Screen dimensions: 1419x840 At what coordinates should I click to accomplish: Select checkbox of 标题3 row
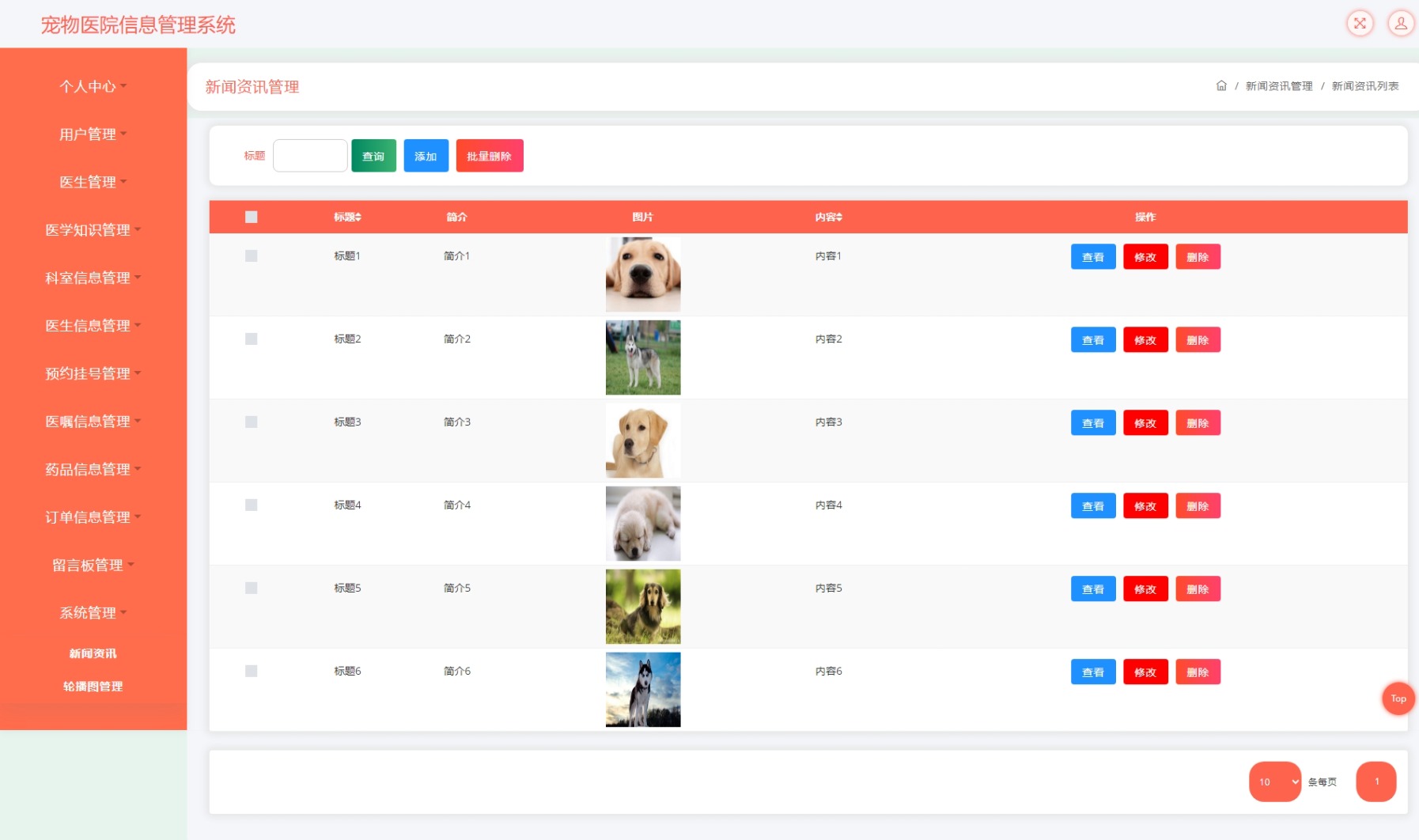coord(252,422)
